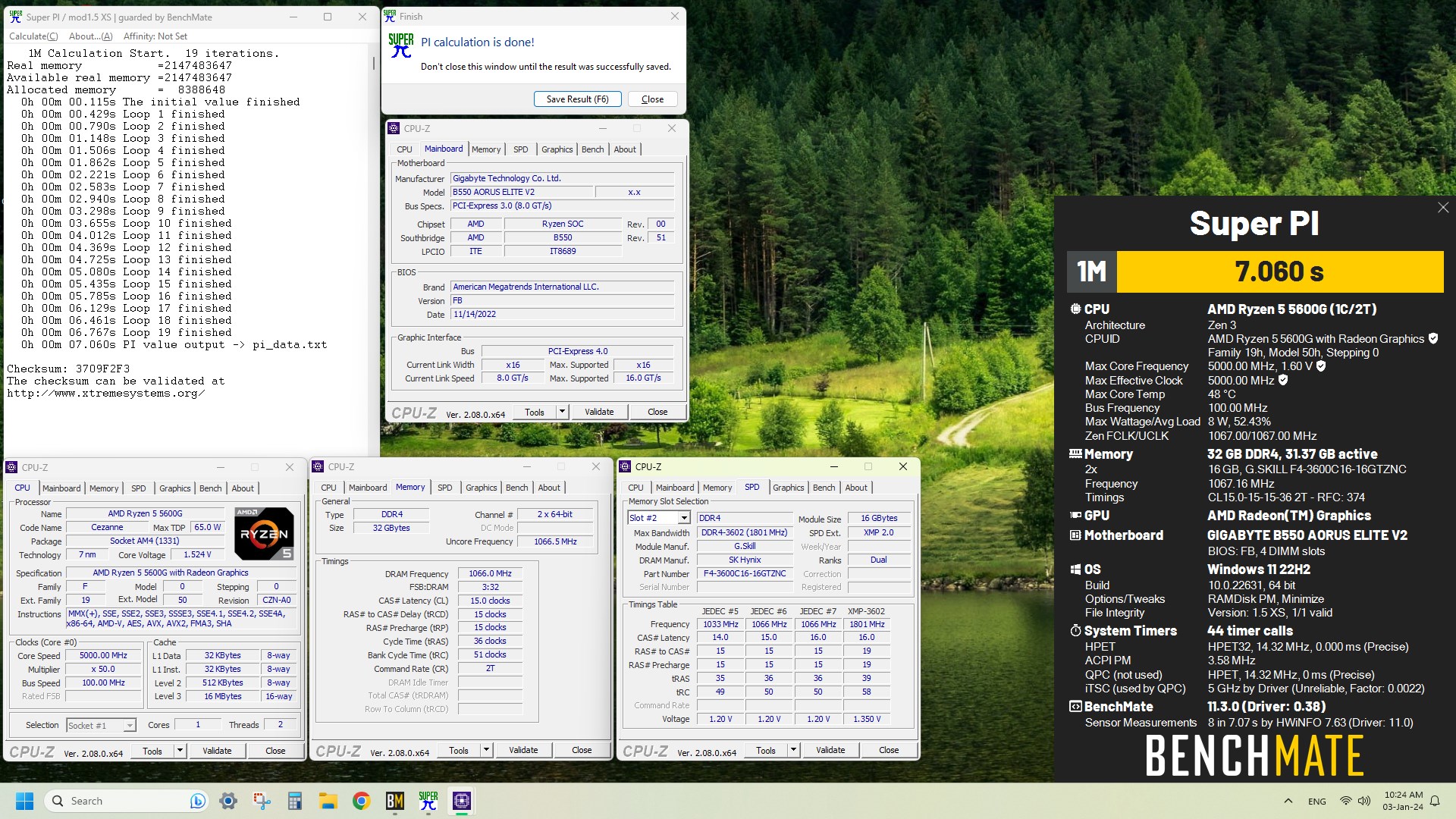This screenshot has height=819, width=1456.
Task: Switch to Super PI taskbar icon
Action: [428, 801]
